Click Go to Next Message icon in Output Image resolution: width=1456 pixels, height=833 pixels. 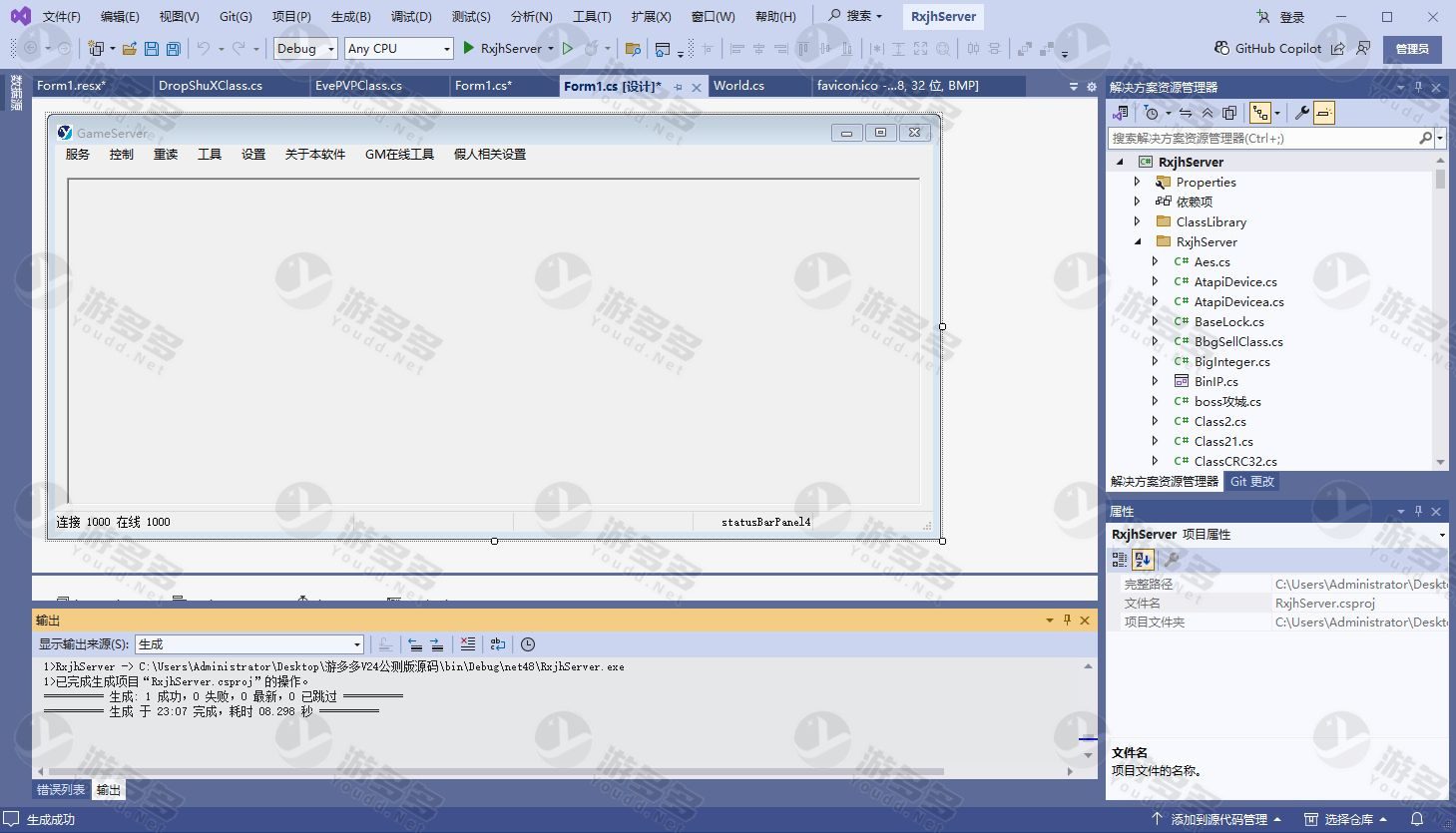[437, 644]
